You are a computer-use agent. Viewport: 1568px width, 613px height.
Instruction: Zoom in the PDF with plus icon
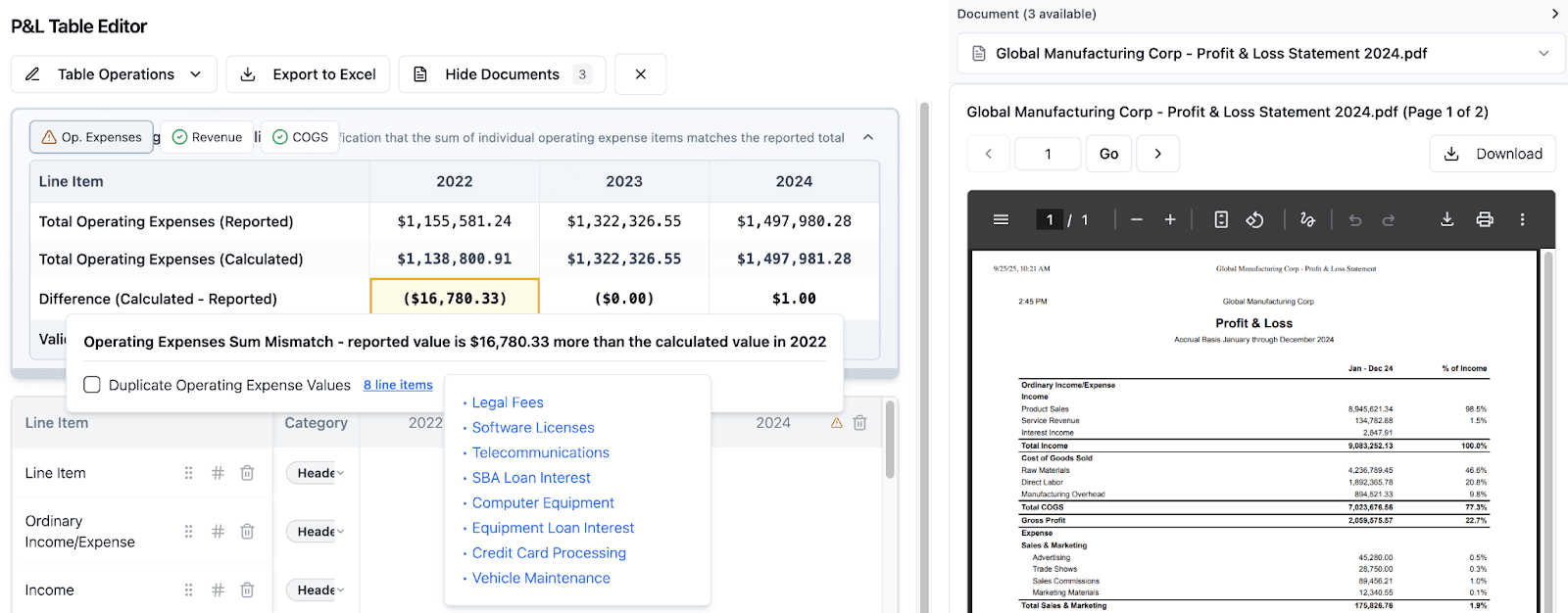coord(1170,220)
